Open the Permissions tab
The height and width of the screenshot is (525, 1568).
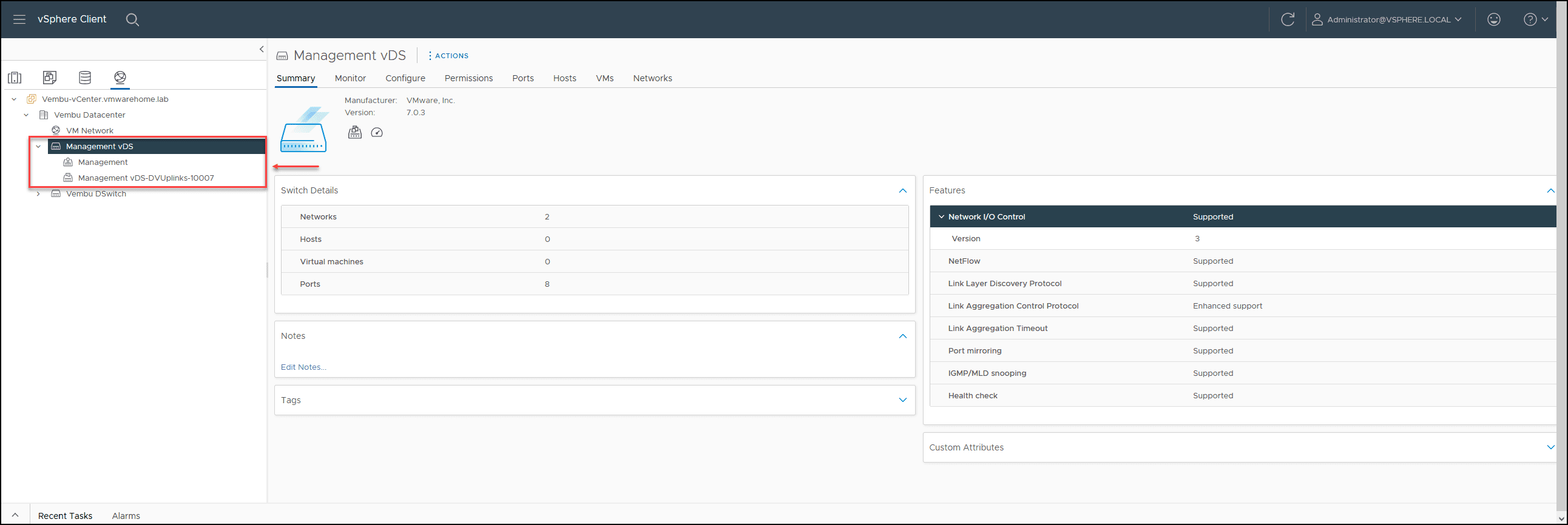click(468, 78)
